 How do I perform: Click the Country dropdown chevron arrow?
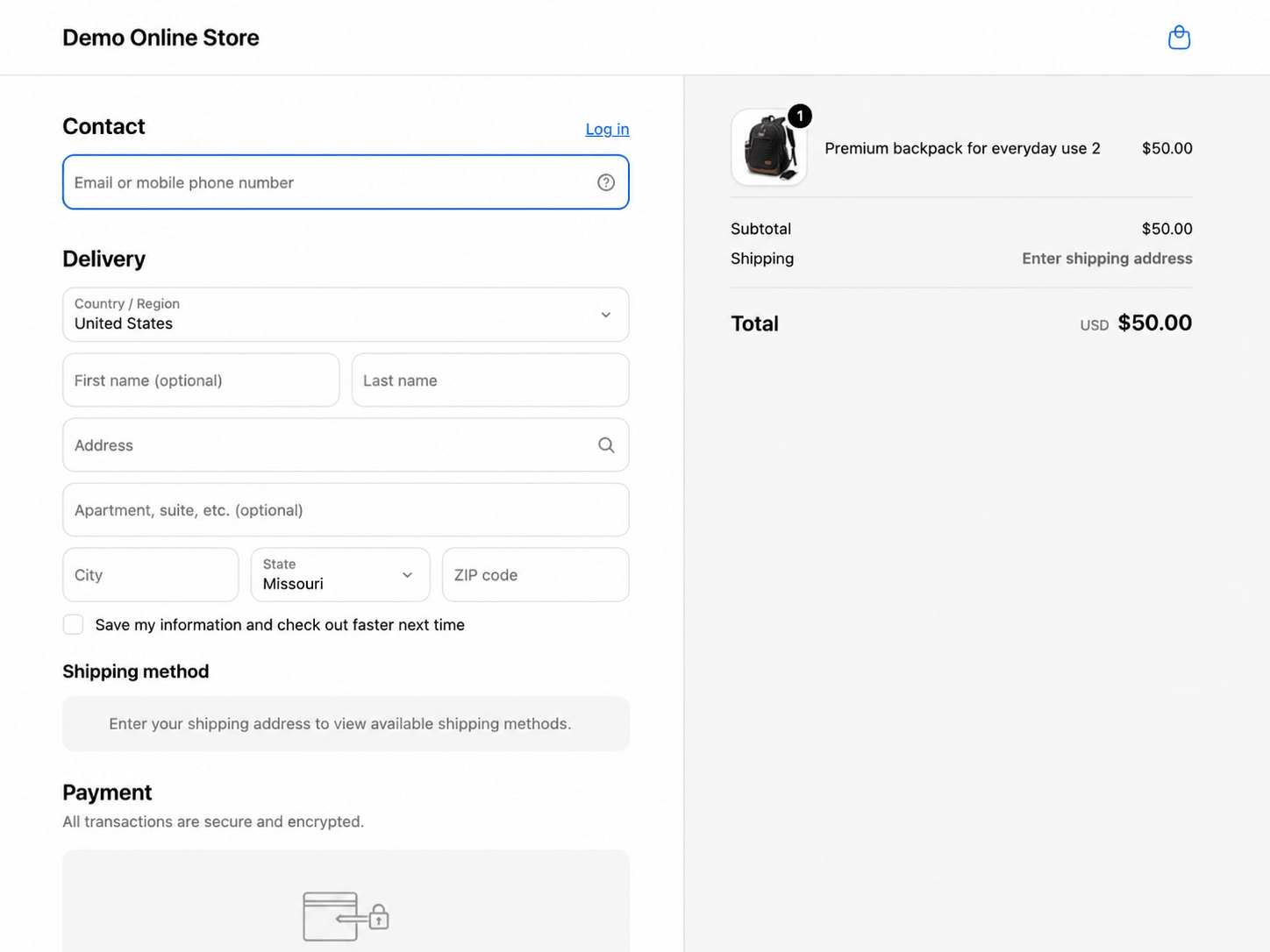pos(605,315)
